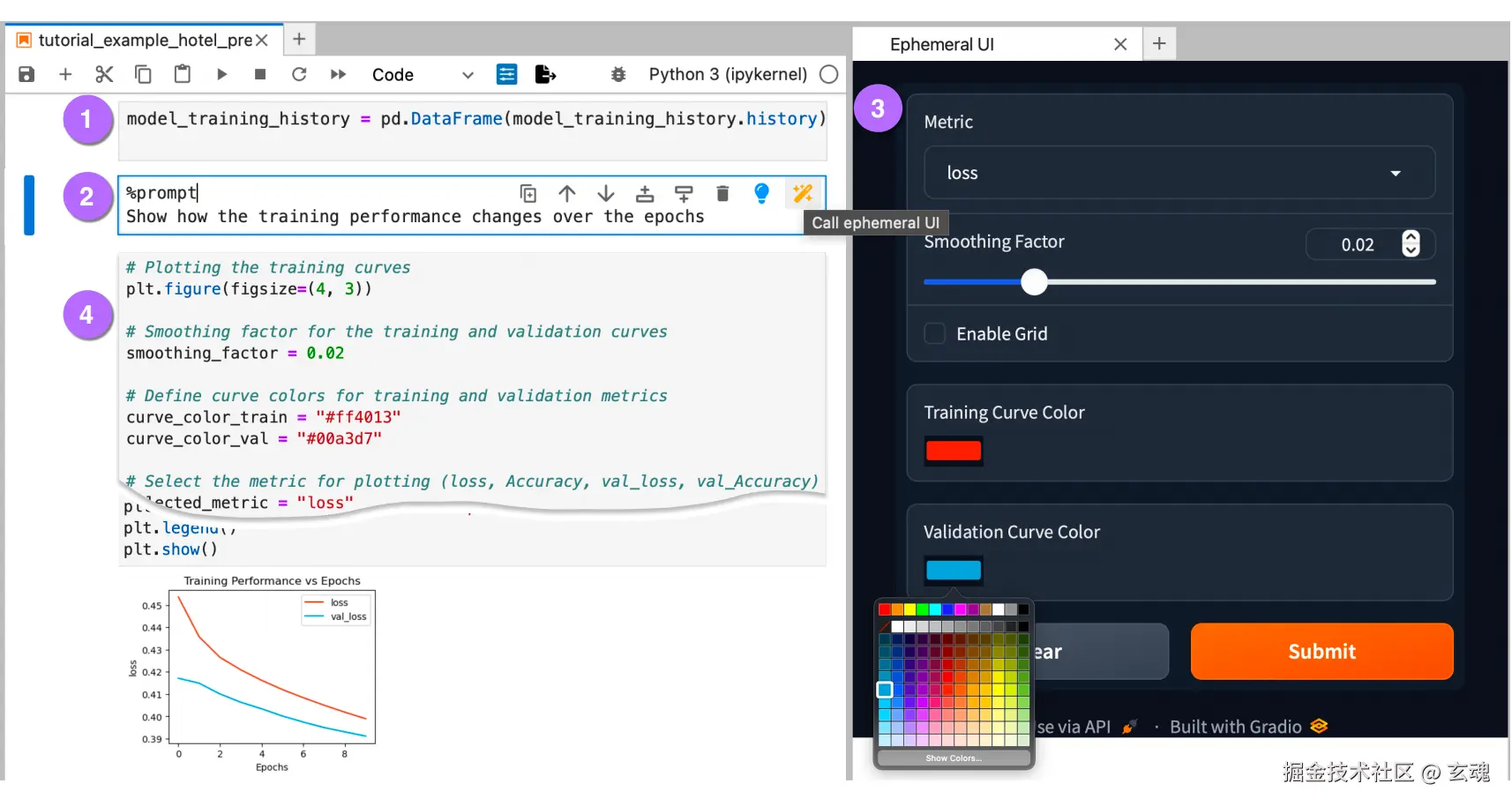Click the curve_color_val "#00a3d7" line
The width and height of the screenshot is (1512, 806).
click(254, 439)
